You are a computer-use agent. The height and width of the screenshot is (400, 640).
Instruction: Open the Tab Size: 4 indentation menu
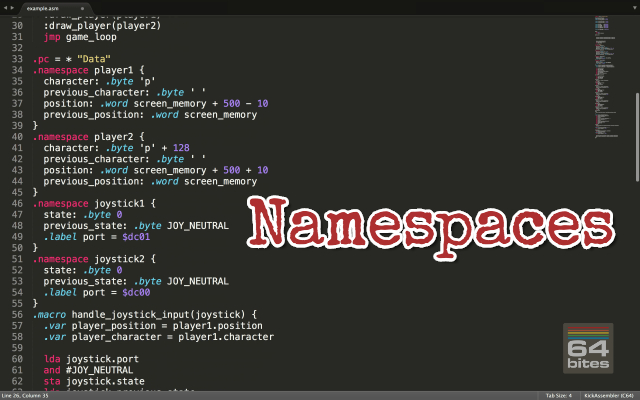click(x=556, y=395)
